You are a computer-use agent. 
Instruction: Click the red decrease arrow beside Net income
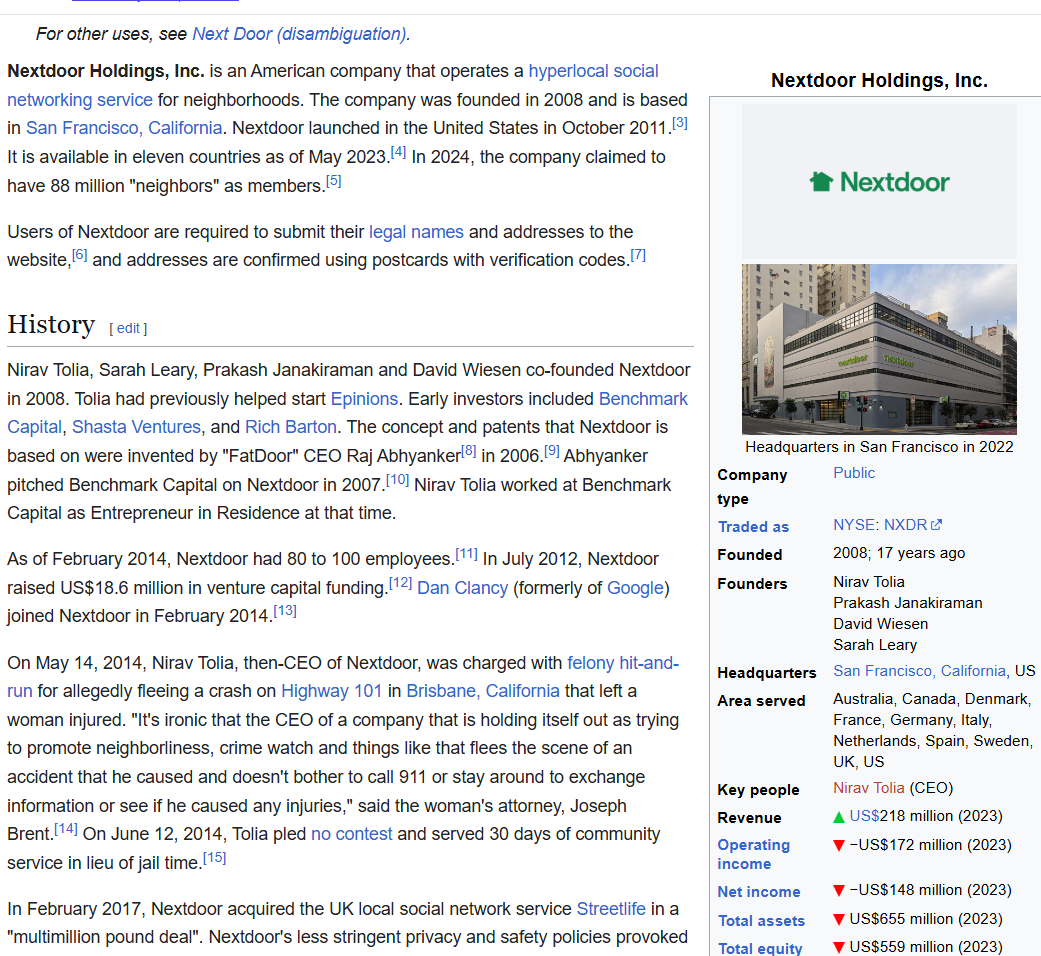[839, 891]
